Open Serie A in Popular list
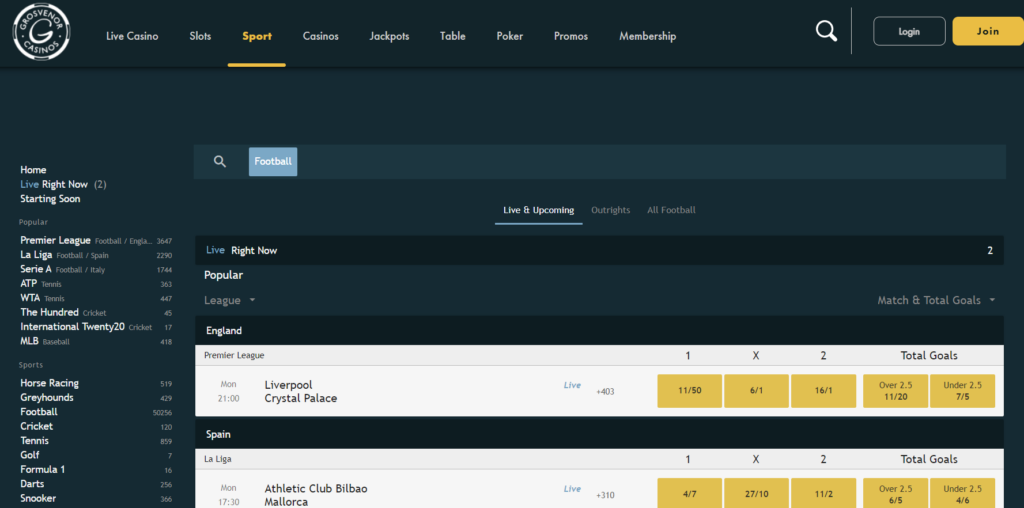Image resolution: width=1024 pixels, height=508 pixels. [x=96, y=269]
